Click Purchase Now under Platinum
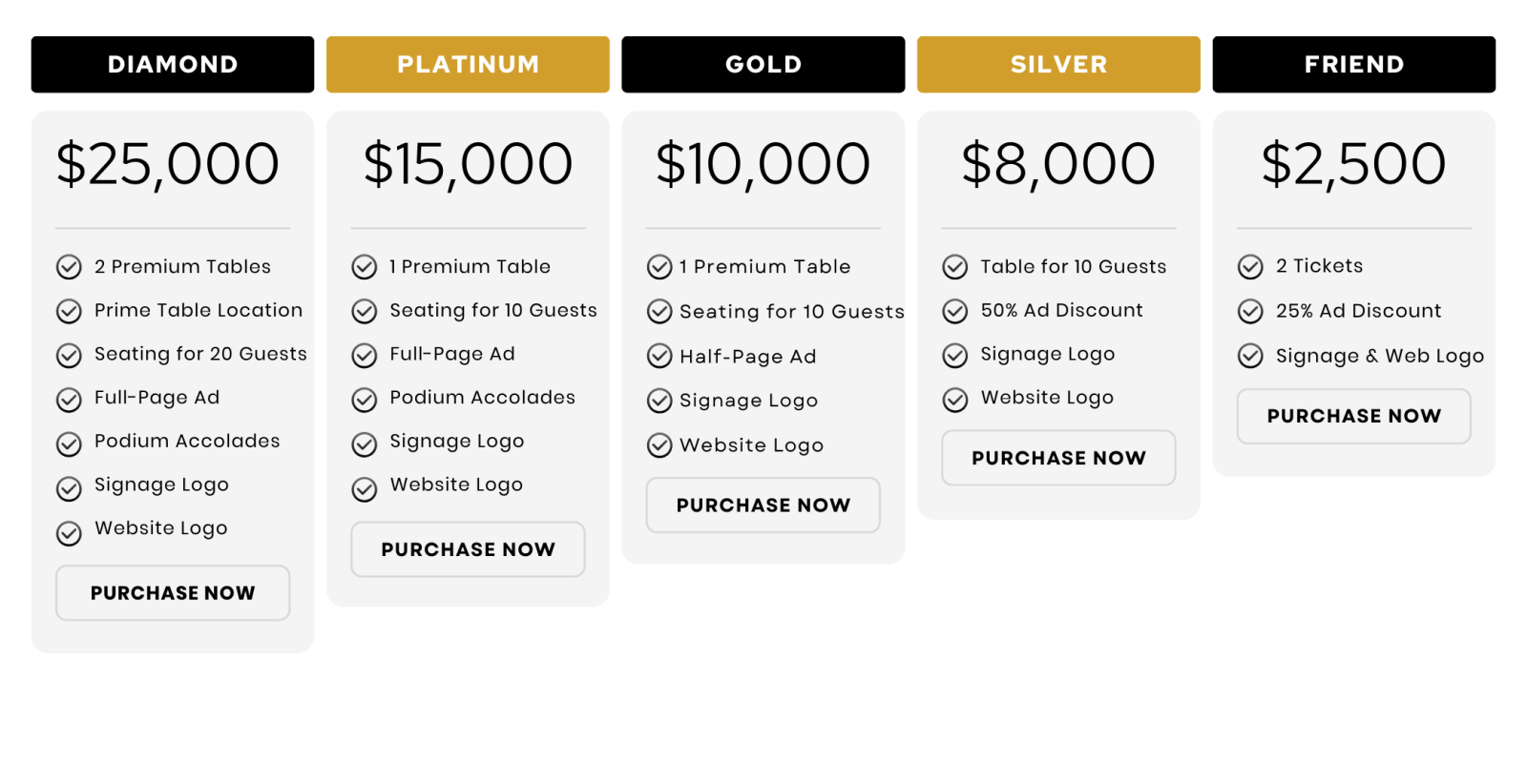Screen dimensions: 1527x784 click(x=468, y=549)
